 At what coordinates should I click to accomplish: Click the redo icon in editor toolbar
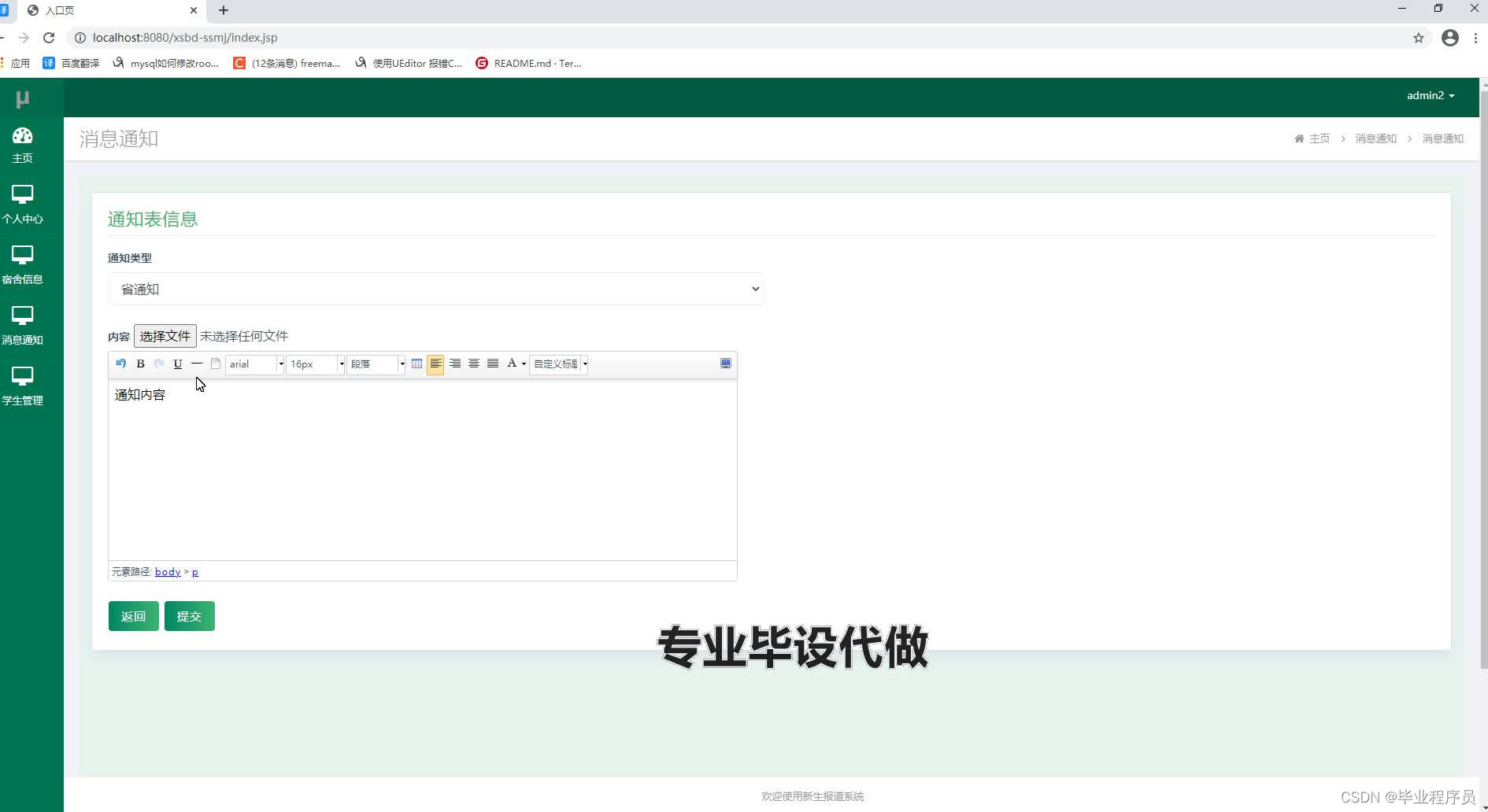click(159, 364)
